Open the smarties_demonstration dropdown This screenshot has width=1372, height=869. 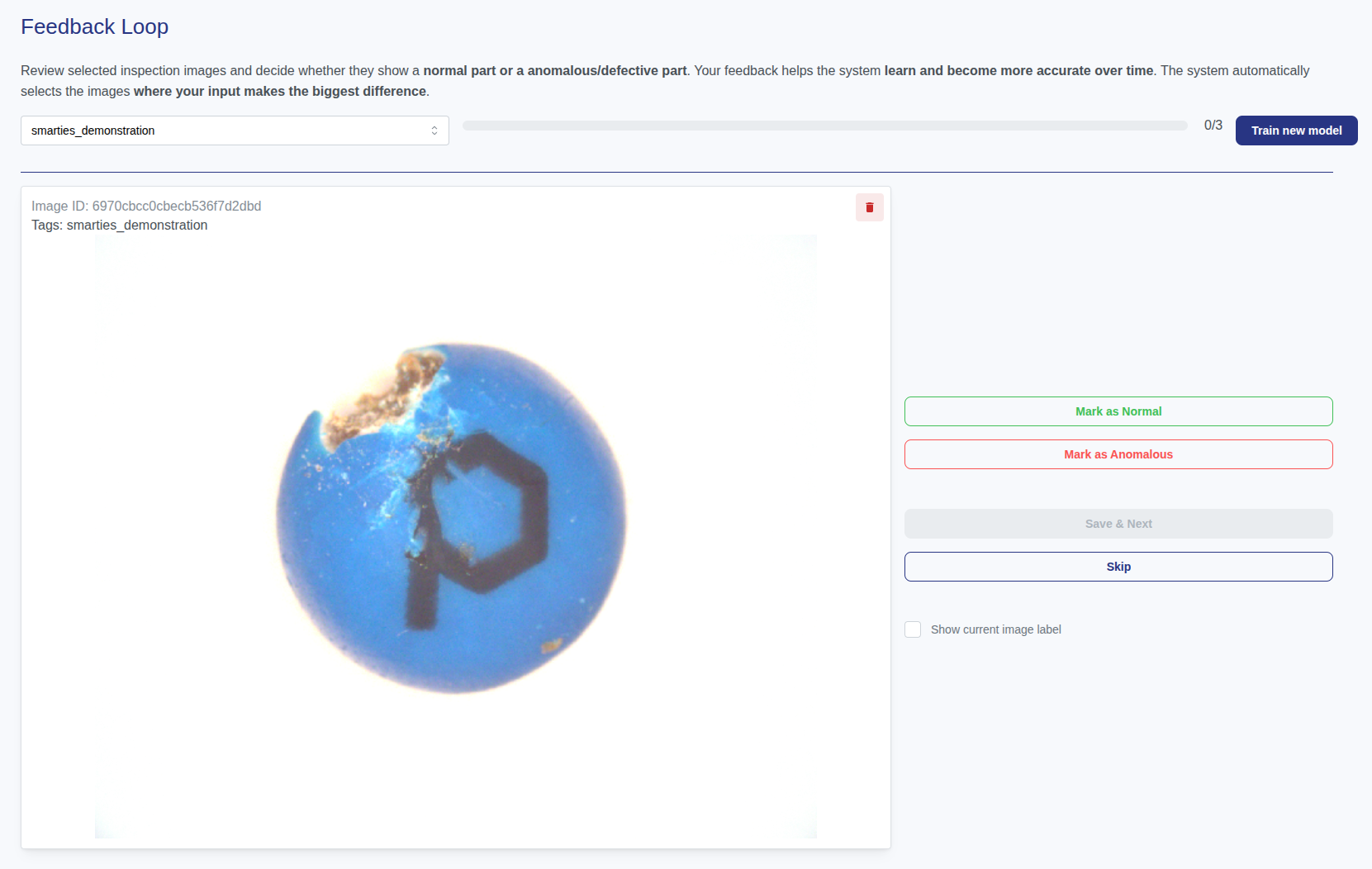click(x=234, y=131)
